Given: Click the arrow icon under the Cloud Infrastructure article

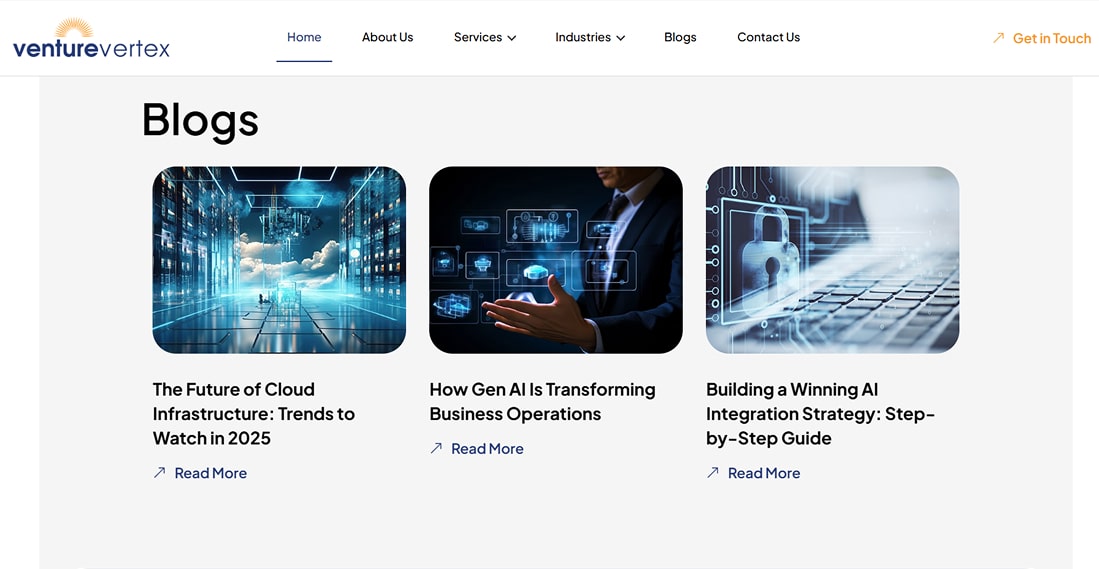Looking at the screenshot, I should pyautogui.click(x=159, y=473).
